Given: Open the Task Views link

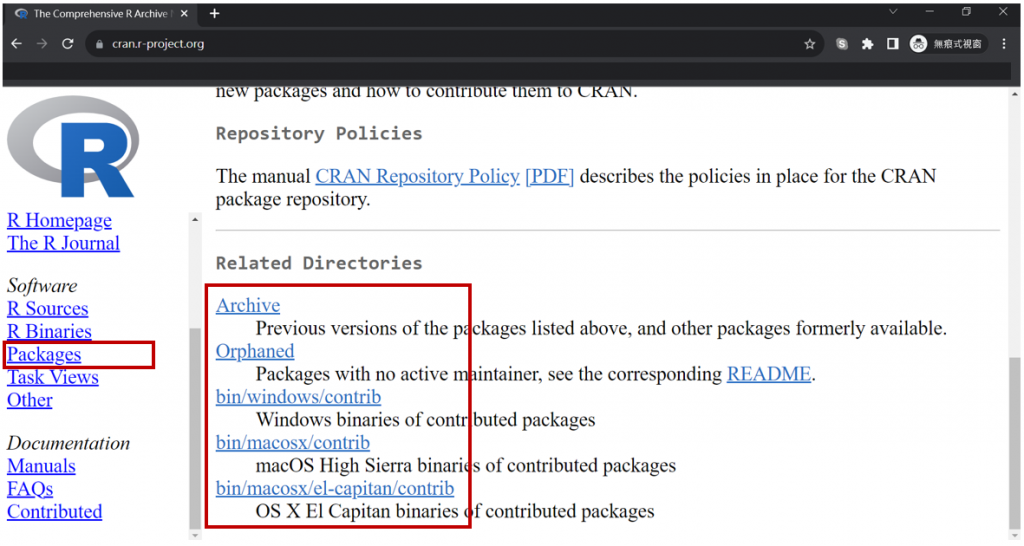Looking at the screenshot, I should coord(53,377).
